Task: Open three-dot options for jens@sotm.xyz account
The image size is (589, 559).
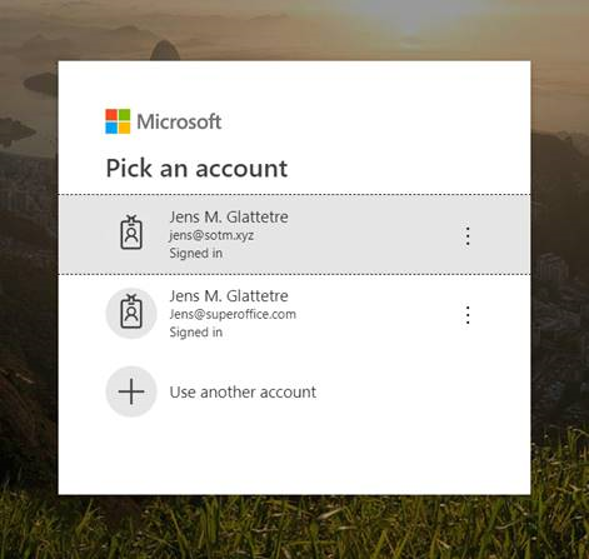Action: [468, 236]
